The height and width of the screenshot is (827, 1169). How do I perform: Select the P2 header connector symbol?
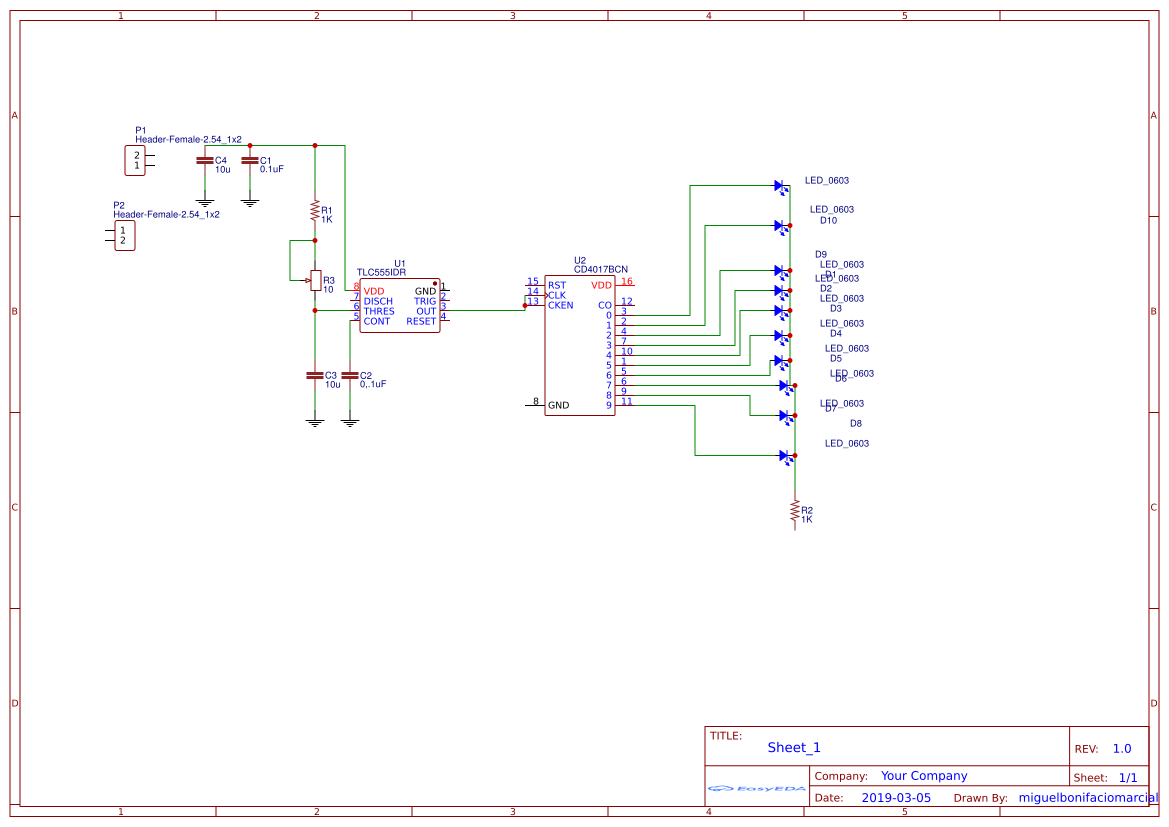(x=124, y=236)
